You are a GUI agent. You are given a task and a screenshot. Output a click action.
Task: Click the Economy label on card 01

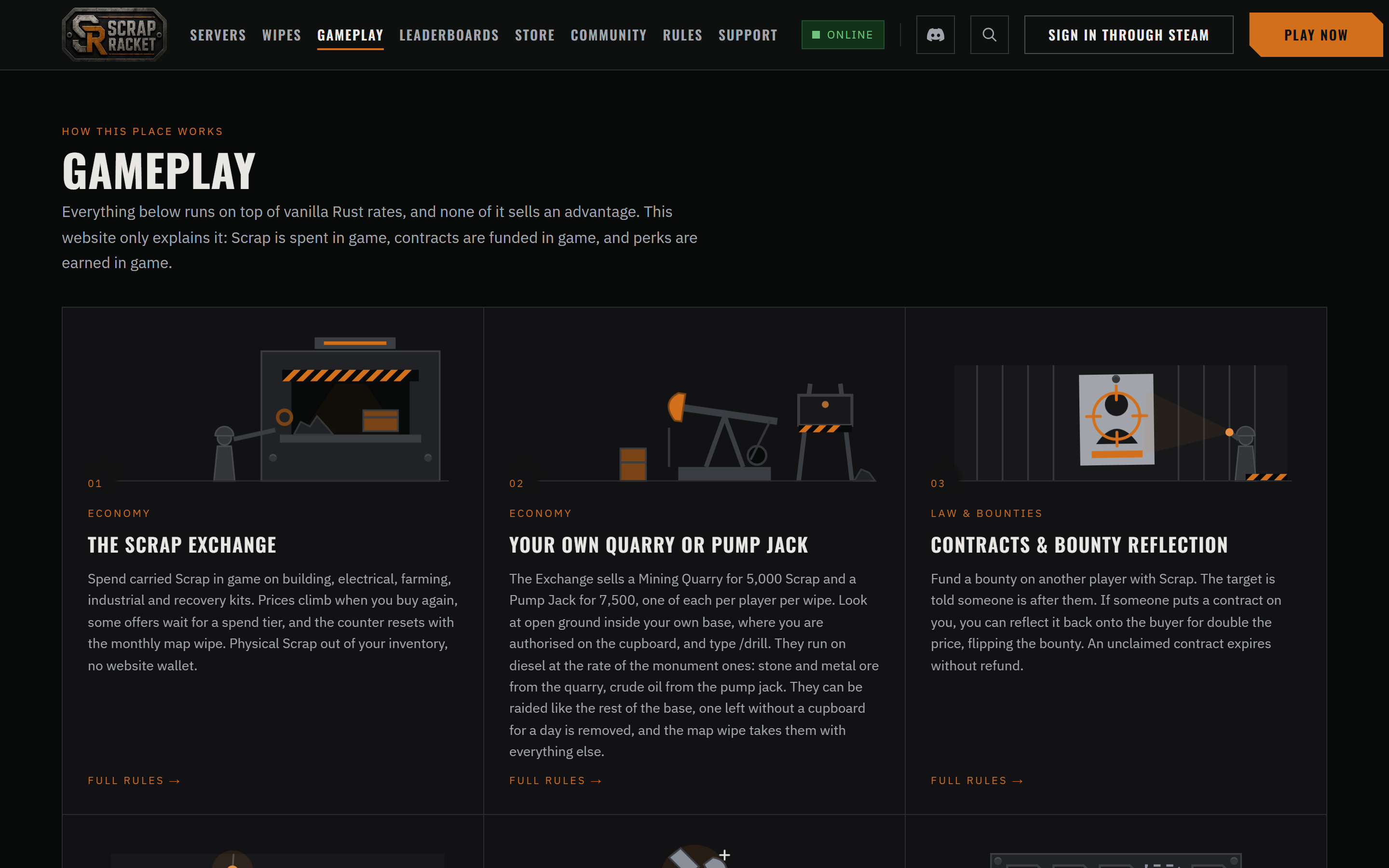pyautogui.click(x=119, y=513)
